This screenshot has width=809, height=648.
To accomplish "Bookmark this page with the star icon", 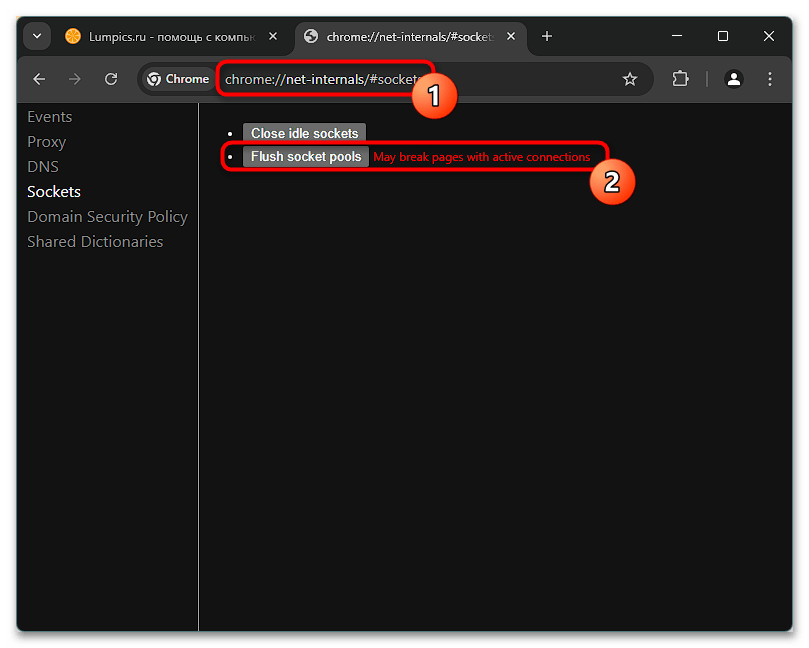I will coord(629,79).
